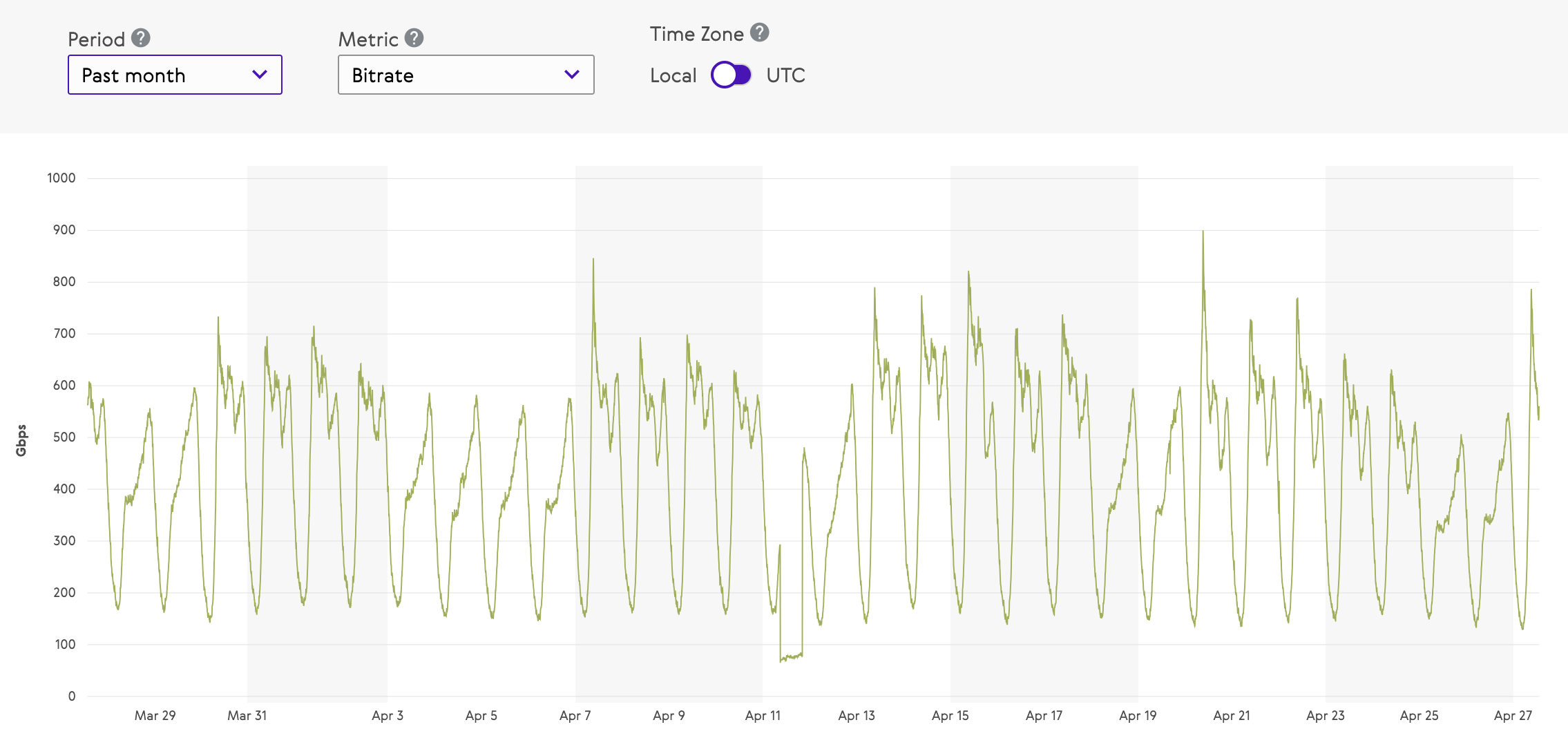Click the help icon beside Metric
Image resolution: width=1568 pixels, height=738 pixels.
tap(414, 38)
